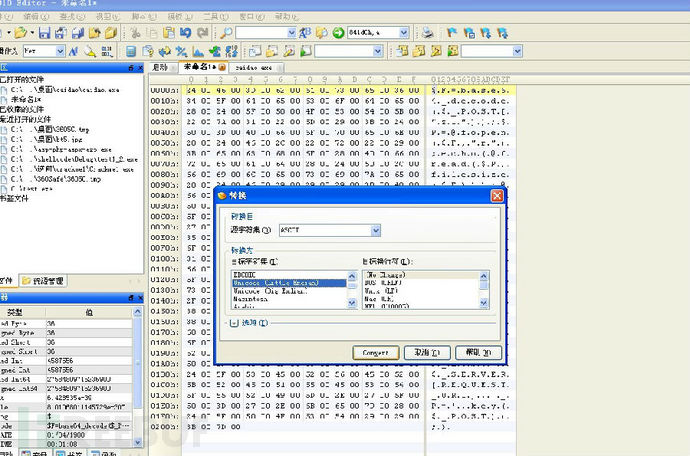Open the address format dropdown in toolbar
This screenshot has width=690, height=456.
click(x=403, y=33)
